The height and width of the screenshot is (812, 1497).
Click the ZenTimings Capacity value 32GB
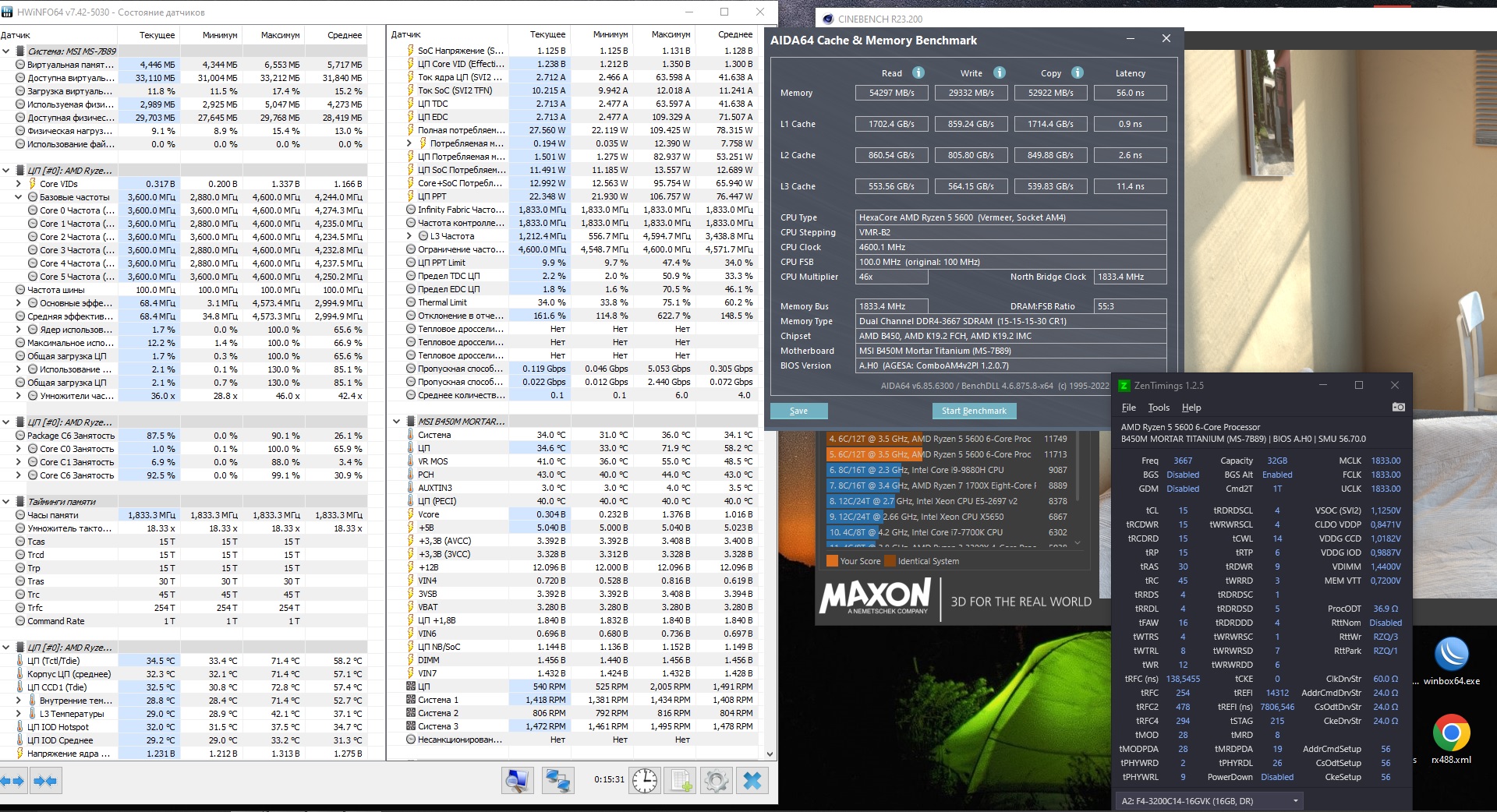pos(1277,461)
